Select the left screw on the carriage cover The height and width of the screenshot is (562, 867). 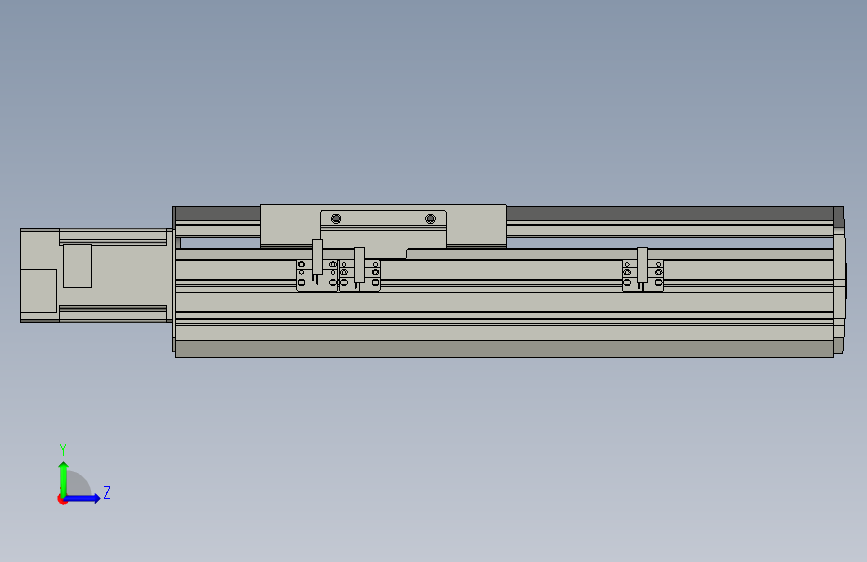pyautogui.click(x=336, y=219)
